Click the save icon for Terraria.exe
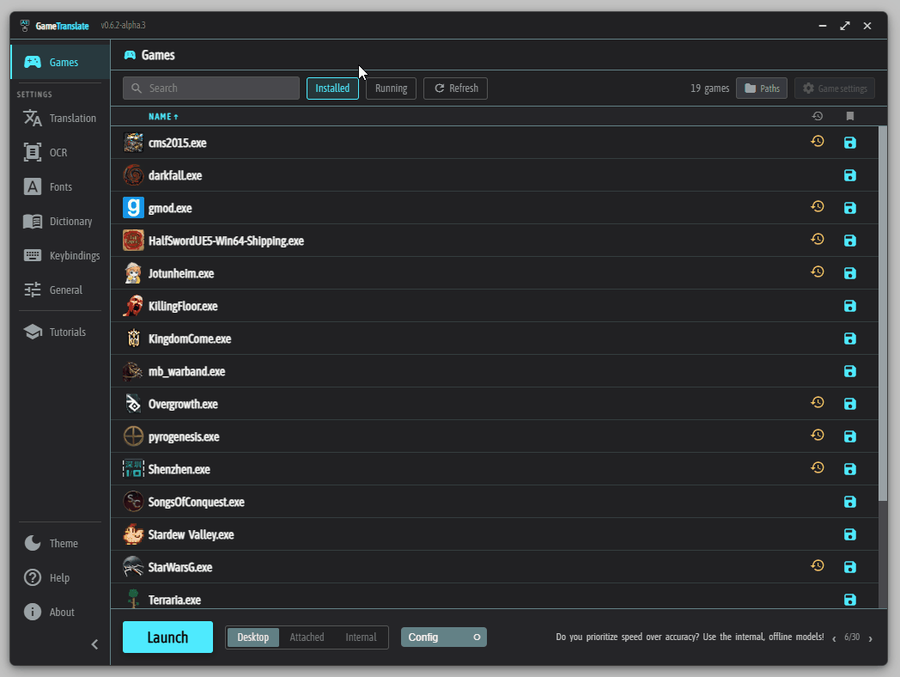This screenshot has width=900, height=677. (850, 599)
